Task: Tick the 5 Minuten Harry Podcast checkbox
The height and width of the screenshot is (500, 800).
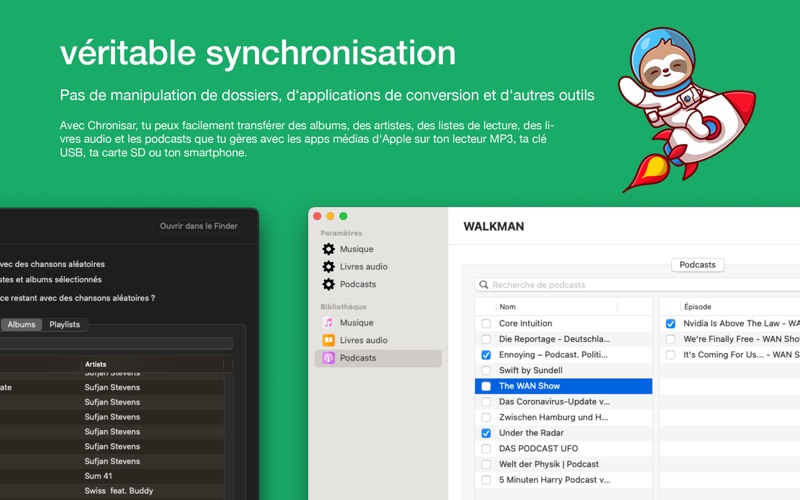Action: [486, 480]
